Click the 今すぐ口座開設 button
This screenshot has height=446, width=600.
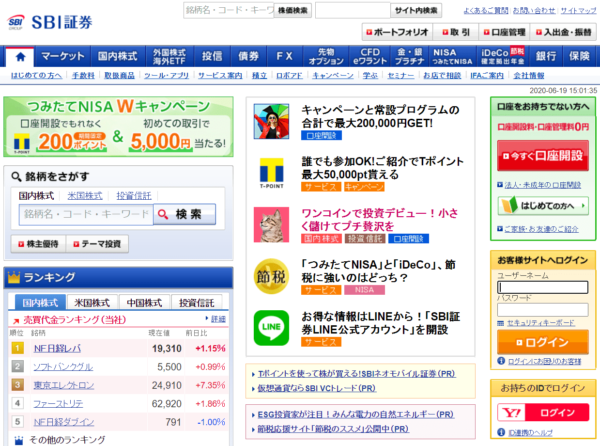point(542,158)
